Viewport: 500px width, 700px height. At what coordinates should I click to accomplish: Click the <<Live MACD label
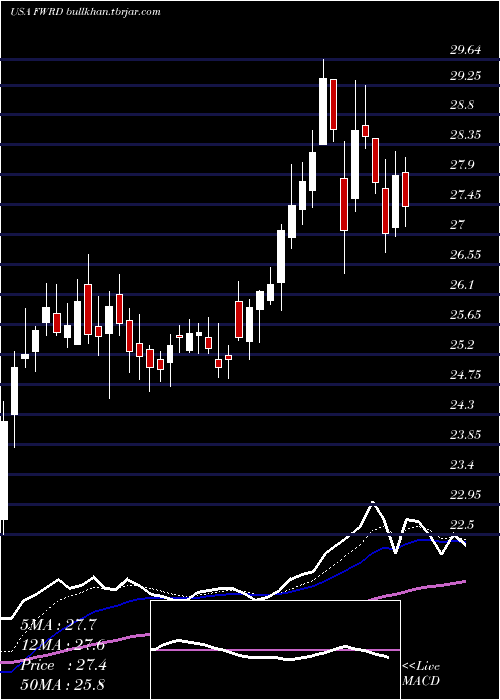click(421, 674)
